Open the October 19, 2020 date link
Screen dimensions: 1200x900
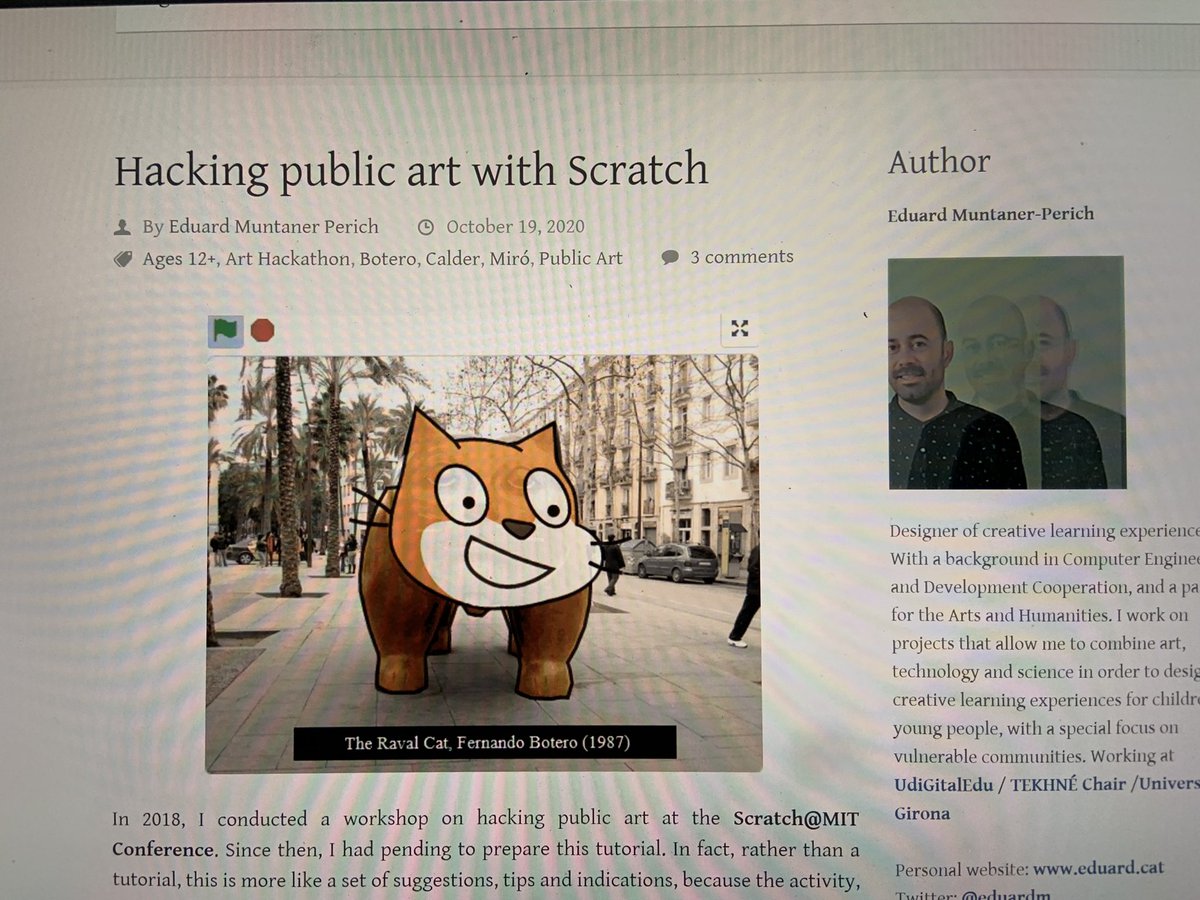coord(515,227)
